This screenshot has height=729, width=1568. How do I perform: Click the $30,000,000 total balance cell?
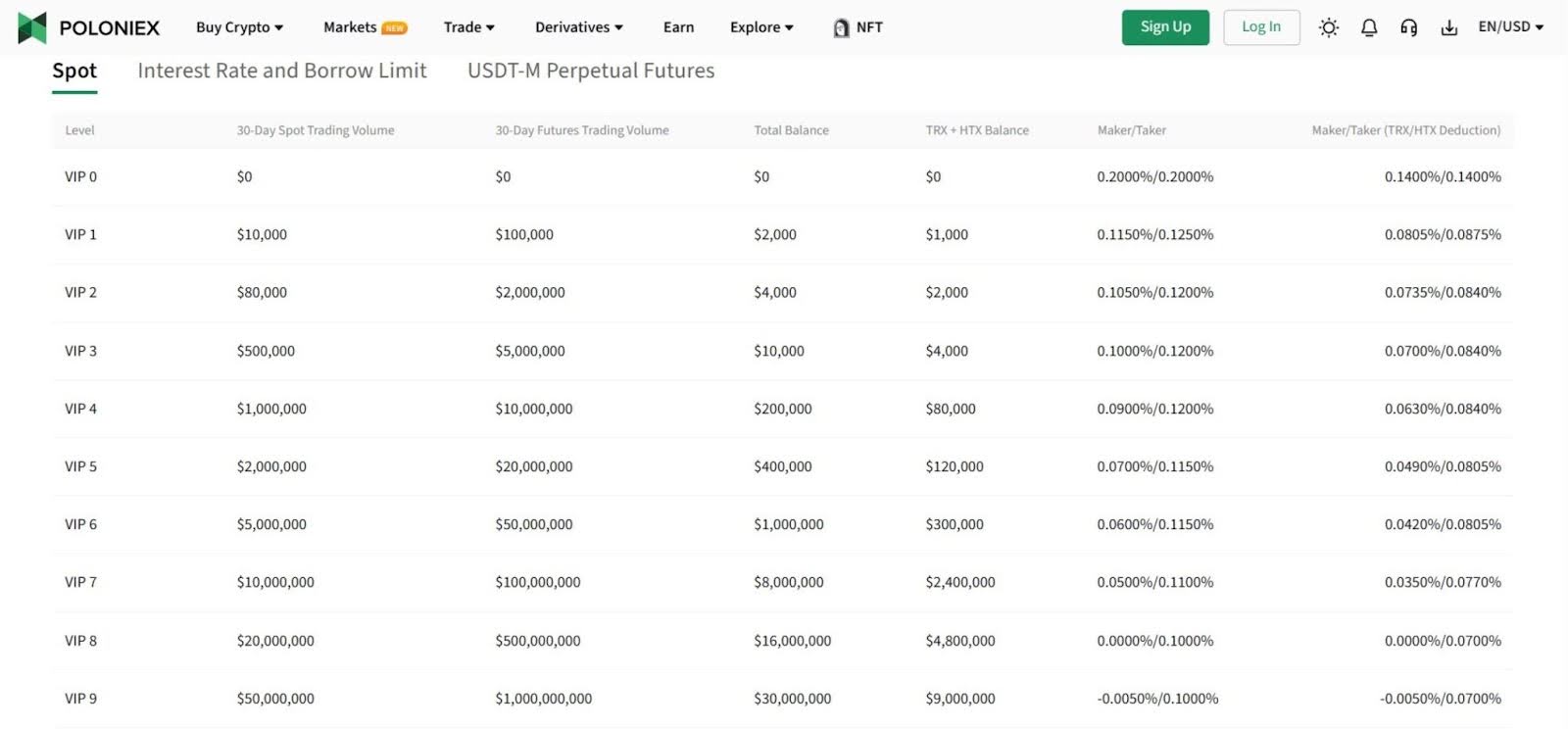click(x=793, y=699)
